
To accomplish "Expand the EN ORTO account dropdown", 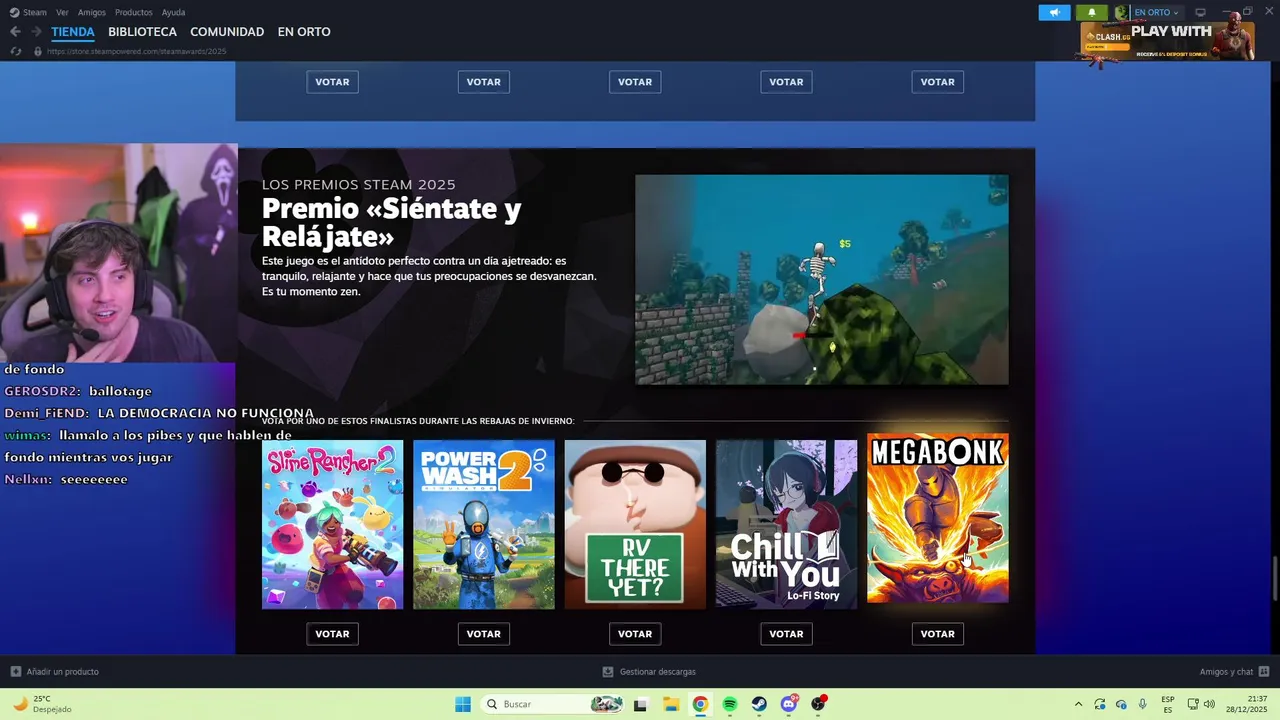I will 1155,12.
